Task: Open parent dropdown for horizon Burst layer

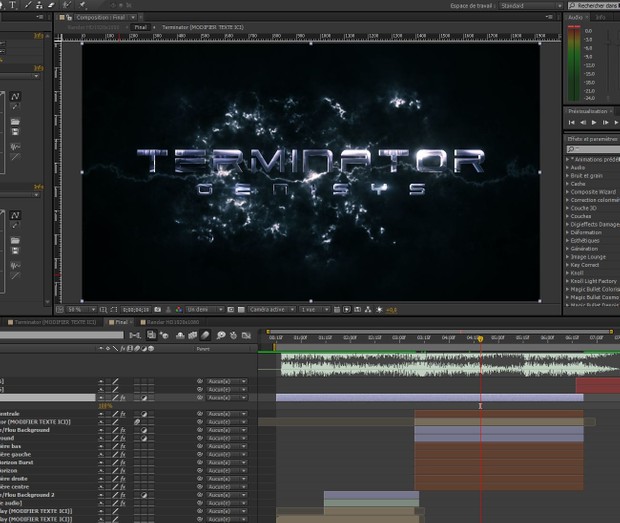Action: pos(227,463)
